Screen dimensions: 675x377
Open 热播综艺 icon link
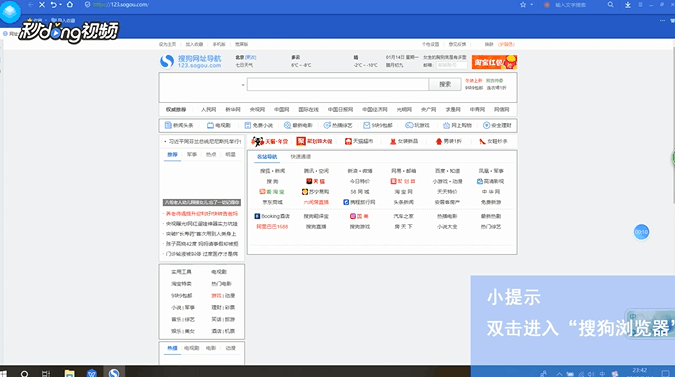(x=338, y=125)
